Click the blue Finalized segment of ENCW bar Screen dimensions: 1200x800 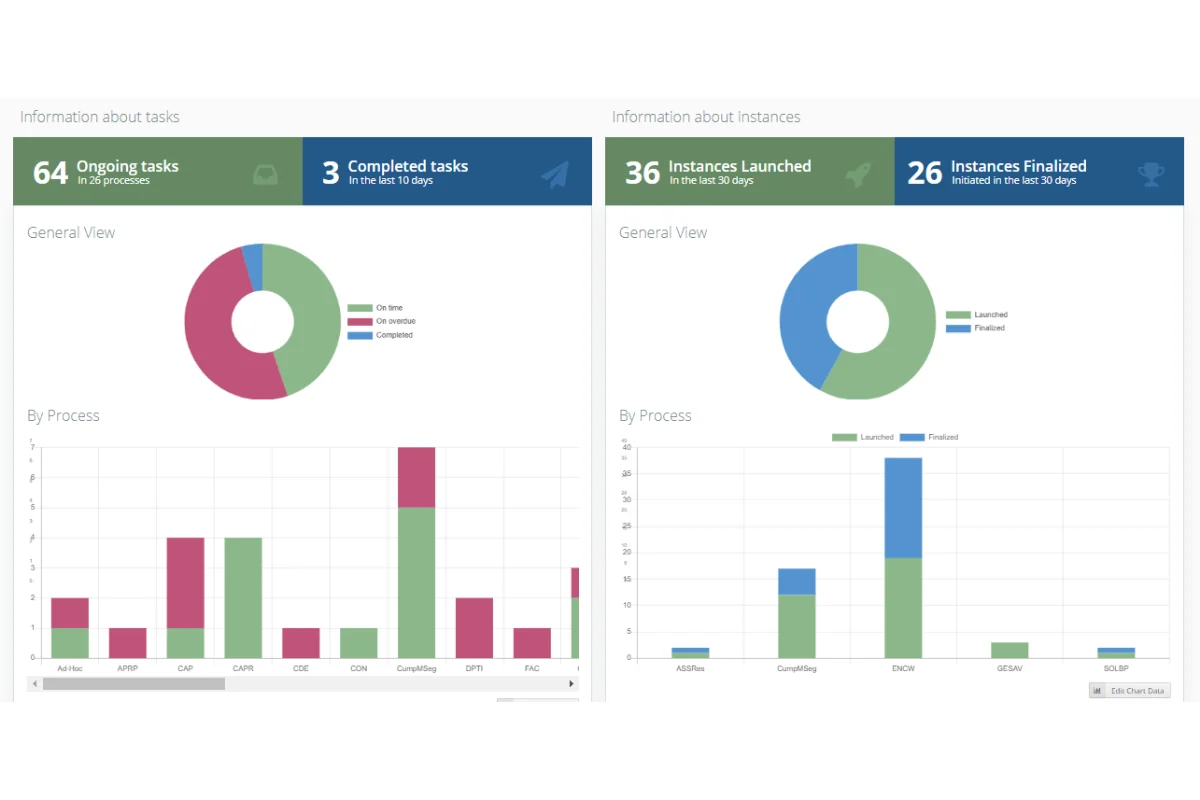click(x=903, y=508)
